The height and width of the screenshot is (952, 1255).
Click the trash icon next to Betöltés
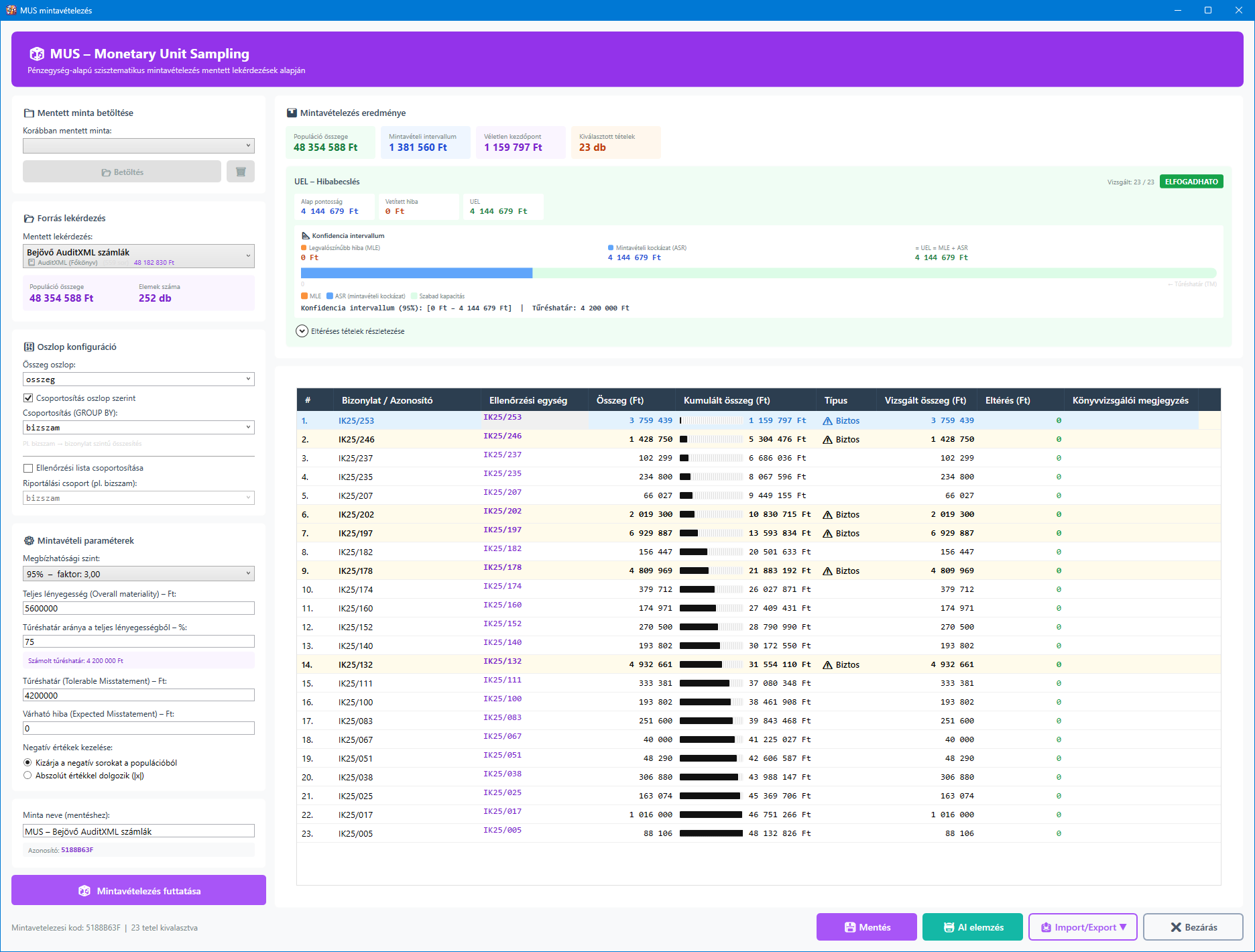[x=241, y=172]
